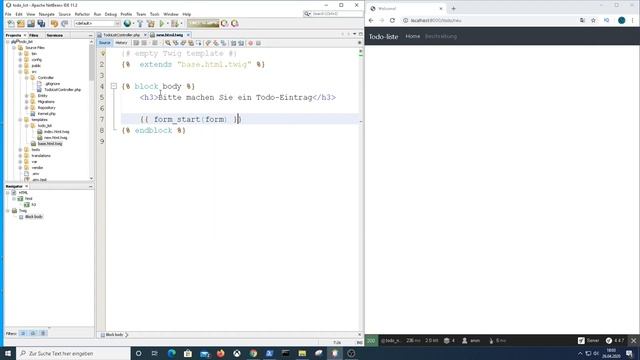640x360 pixels.
Task: Click the Debug Project toolbar icon
Action: click(x=175, y=24)
